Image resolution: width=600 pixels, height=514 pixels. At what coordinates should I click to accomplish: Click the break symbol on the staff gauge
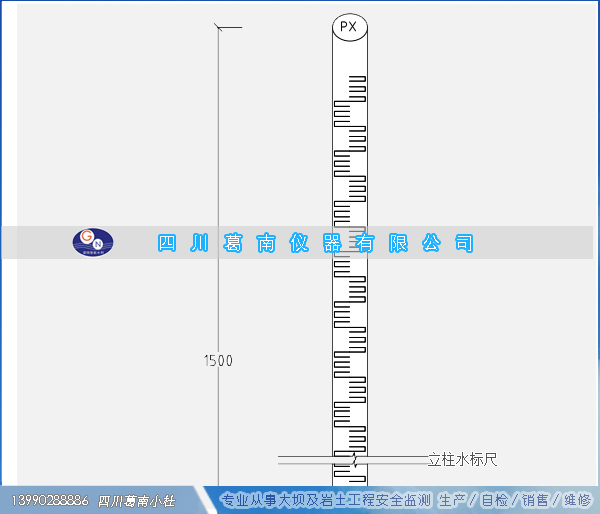(x=353, y=461)
